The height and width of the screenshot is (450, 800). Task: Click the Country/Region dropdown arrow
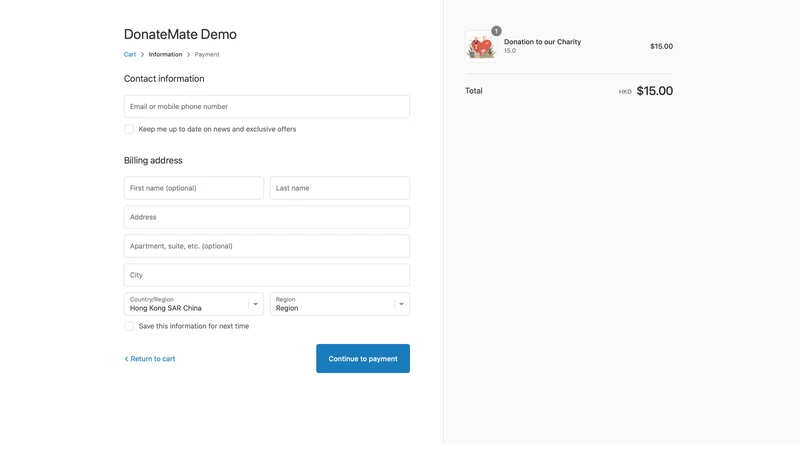(256, 304)
